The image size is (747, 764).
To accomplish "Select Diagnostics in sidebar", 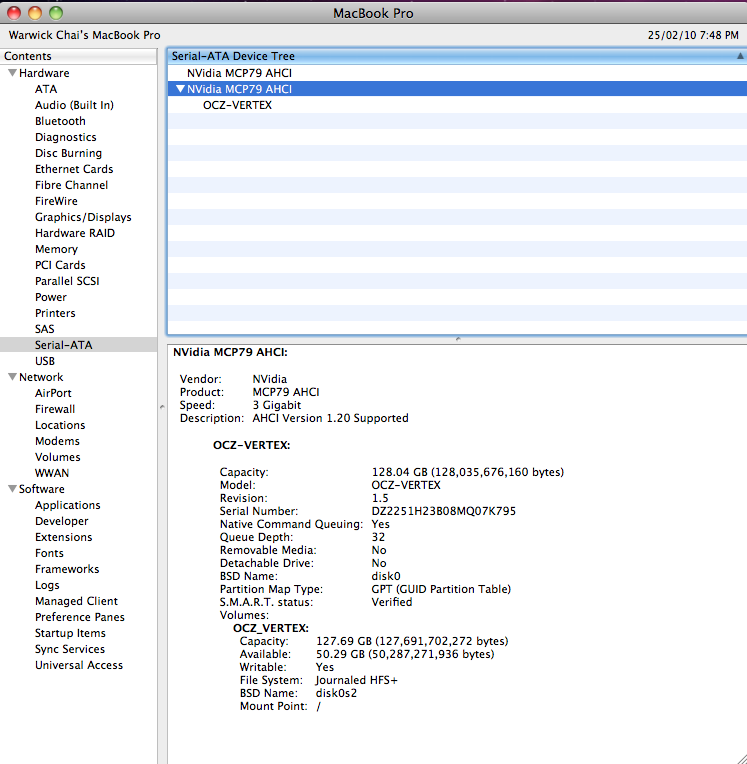I will coord(65,137).
